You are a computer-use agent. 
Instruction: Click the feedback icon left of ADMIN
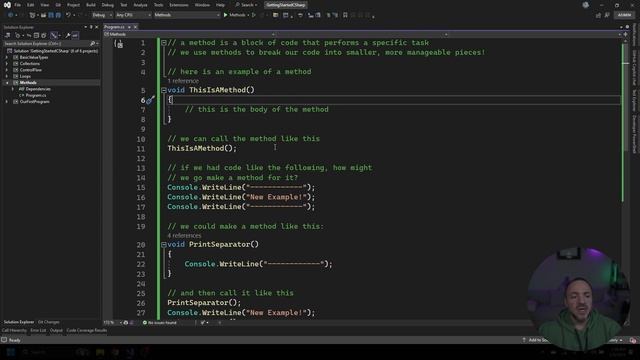(607, 15)
